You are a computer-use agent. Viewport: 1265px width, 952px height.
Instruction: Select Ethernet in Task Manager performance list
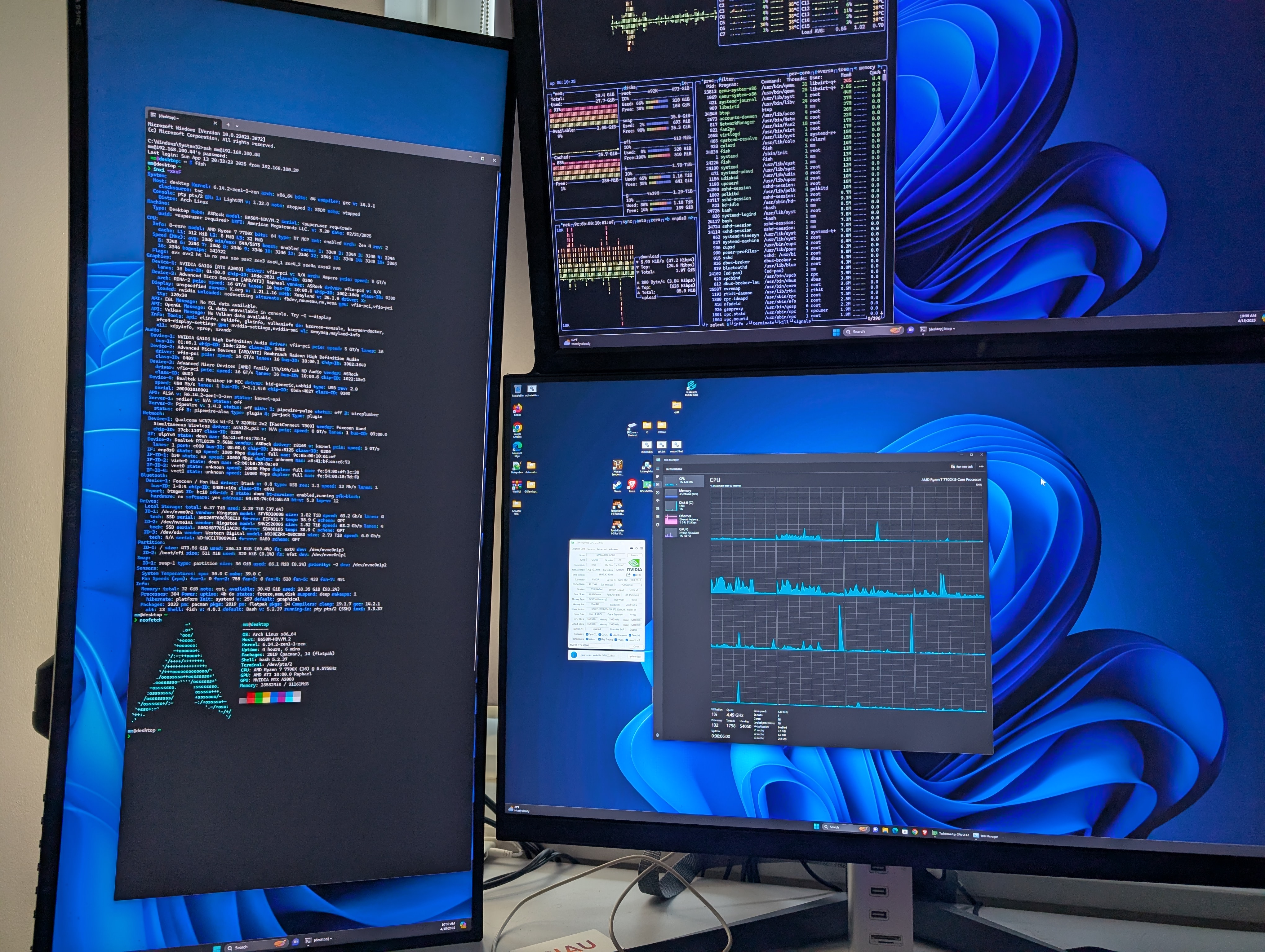click(x=684, y=519)
